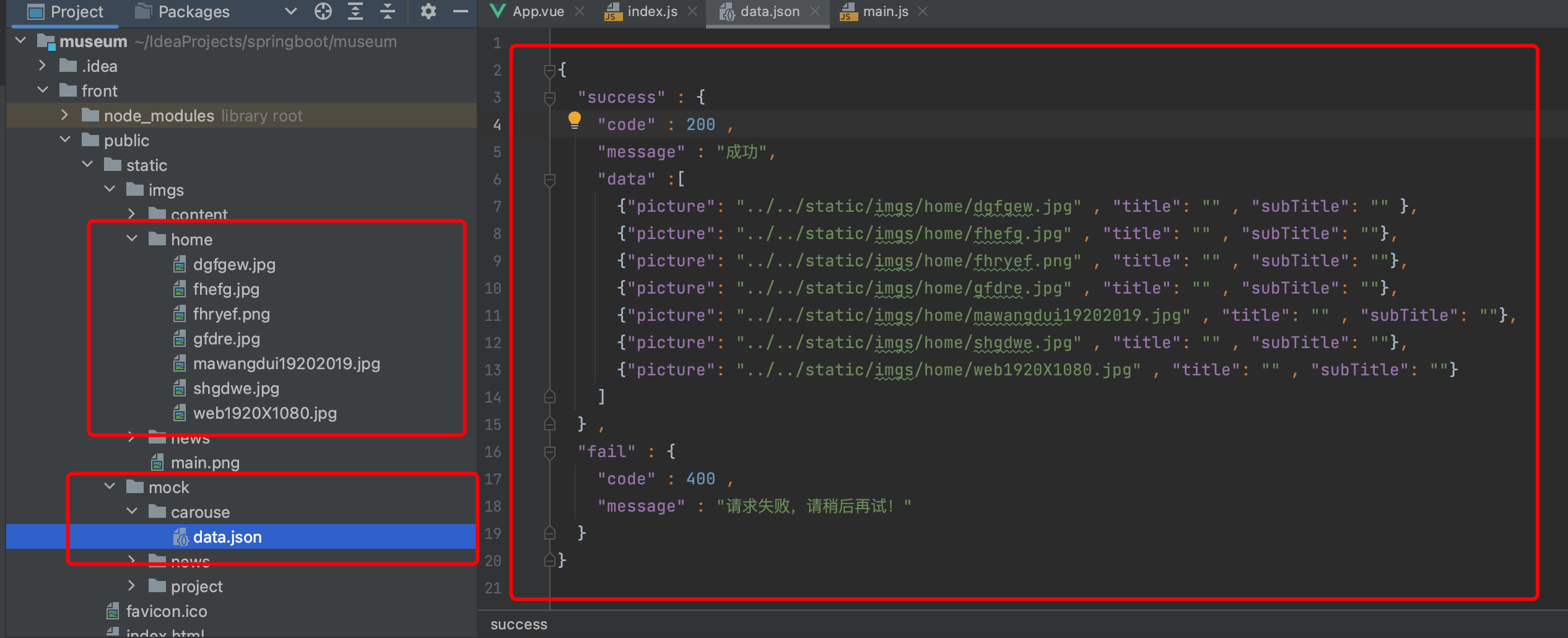Select fhryef.png file
Screen dimensions: 1568x638
coord(232,314)
